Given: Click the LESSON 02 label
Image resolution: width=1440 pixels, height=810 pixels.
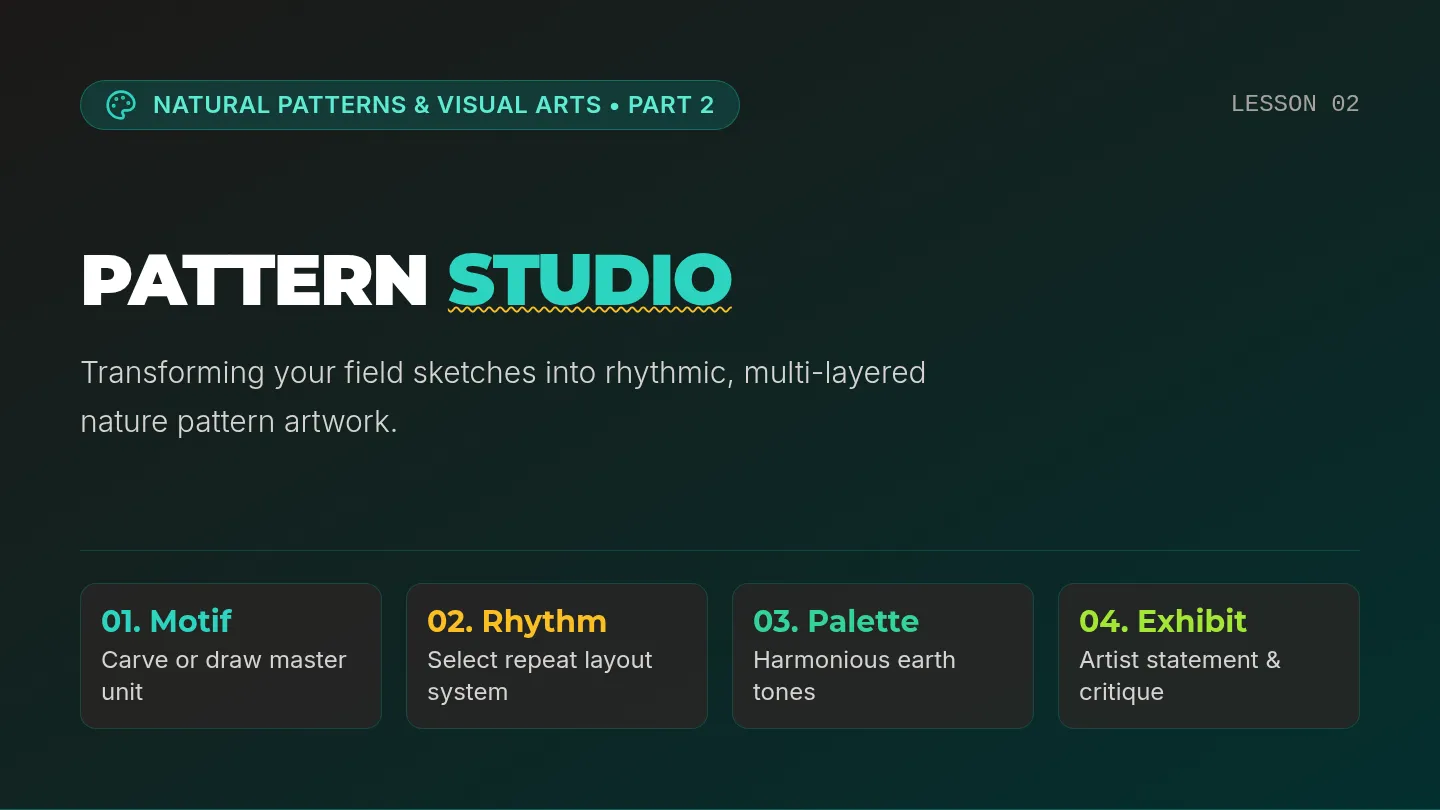Looking at the screenshot, I should [x=1295, y=104].
